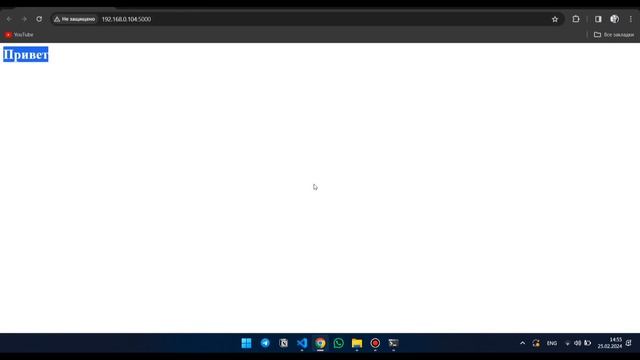Open the red screen recorder taskbar app

[x=375, y=343]
